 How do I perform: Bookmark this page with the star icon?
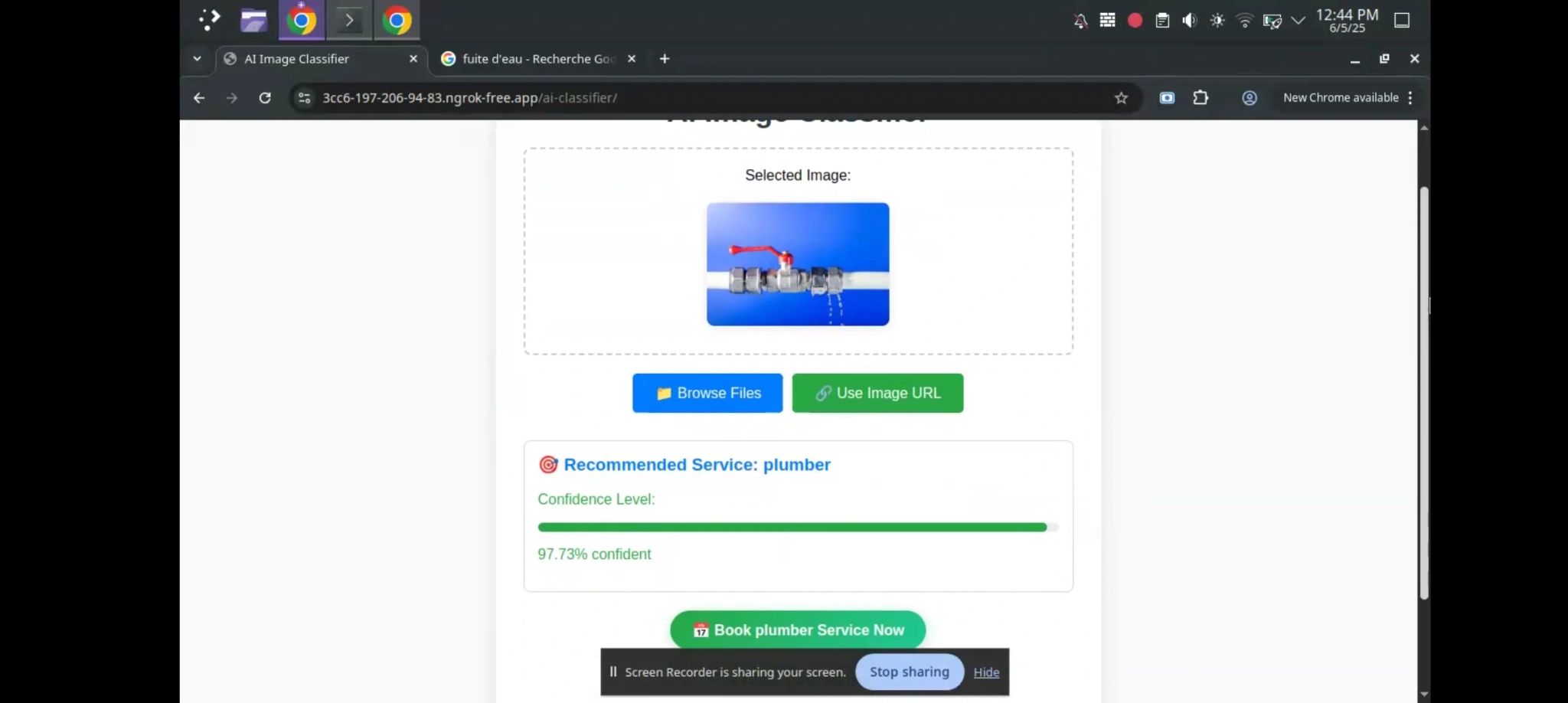1121,98
